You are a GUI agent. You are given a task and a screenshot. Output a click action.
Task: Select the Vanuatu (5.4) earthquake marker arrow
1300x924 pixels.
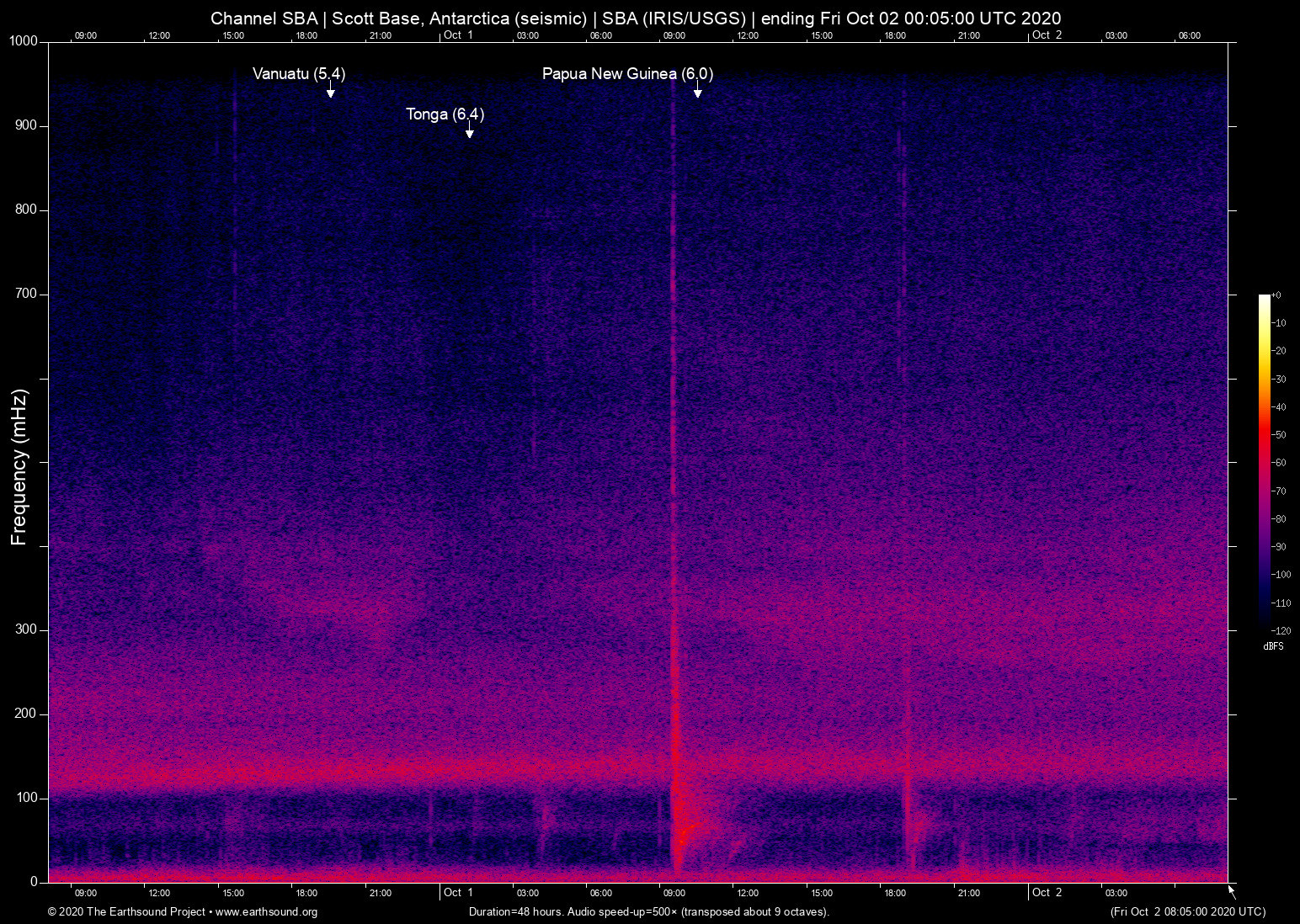pos(330,91)
